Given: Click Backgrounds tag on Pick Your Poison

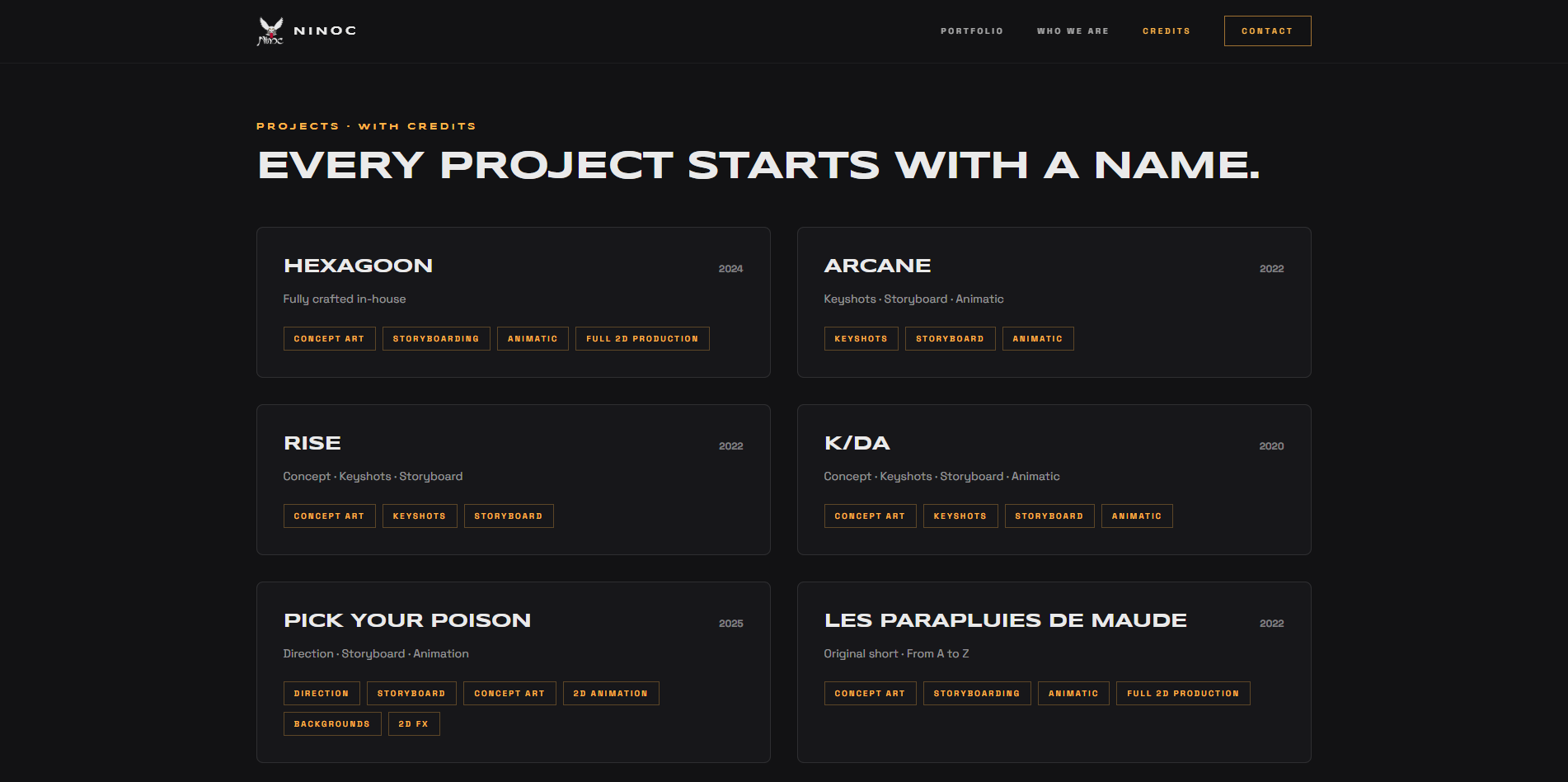Looking at the screenshot, I should pyautogui.click(x=332, y=724).
